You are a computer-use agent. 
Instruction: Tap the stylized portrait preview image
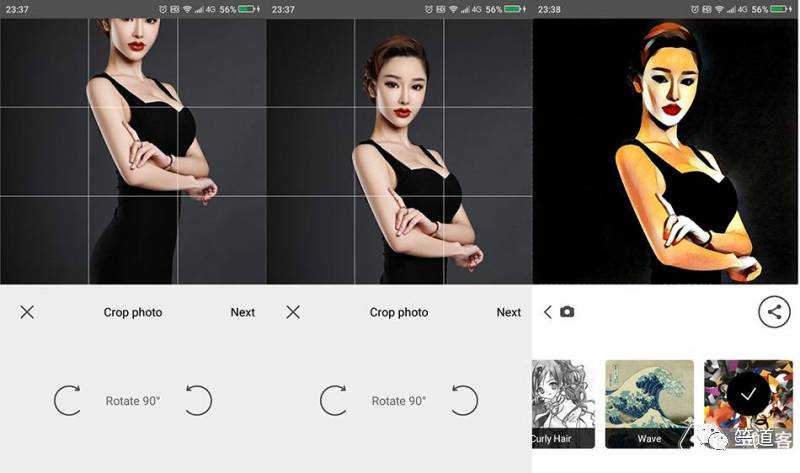coord(666,150)
